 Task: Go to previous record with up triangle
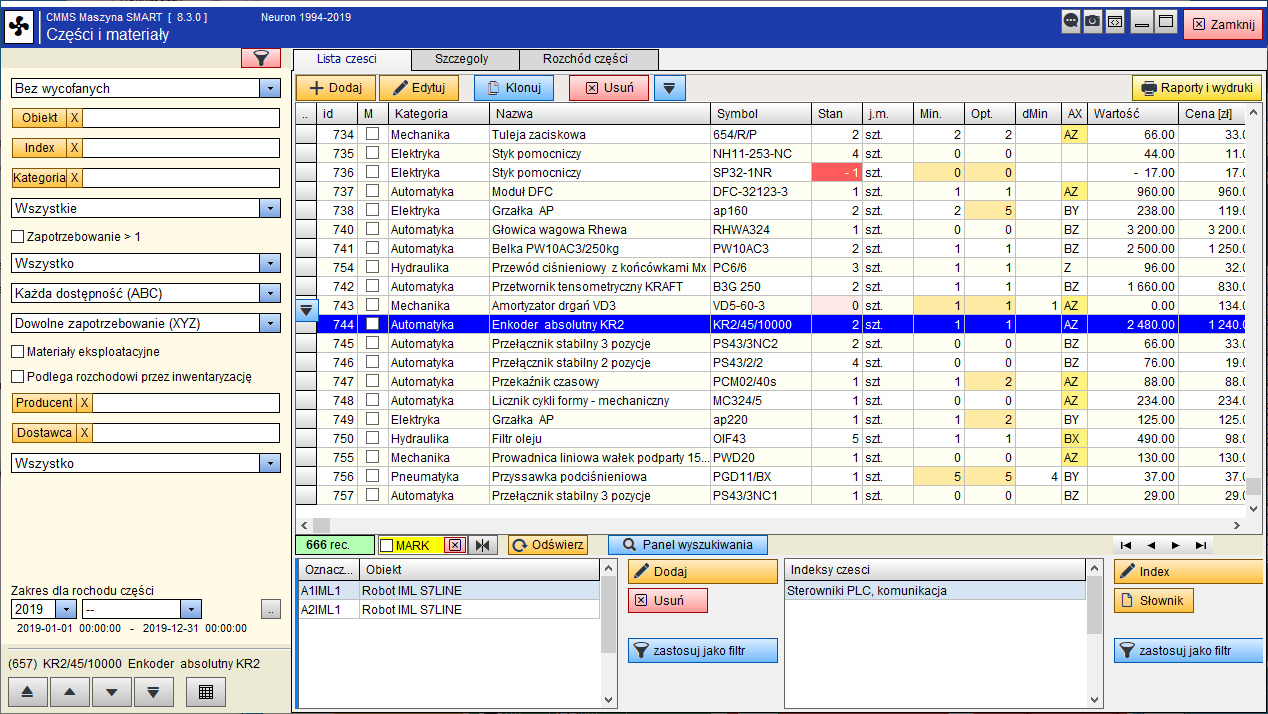(x=69, y=692)
